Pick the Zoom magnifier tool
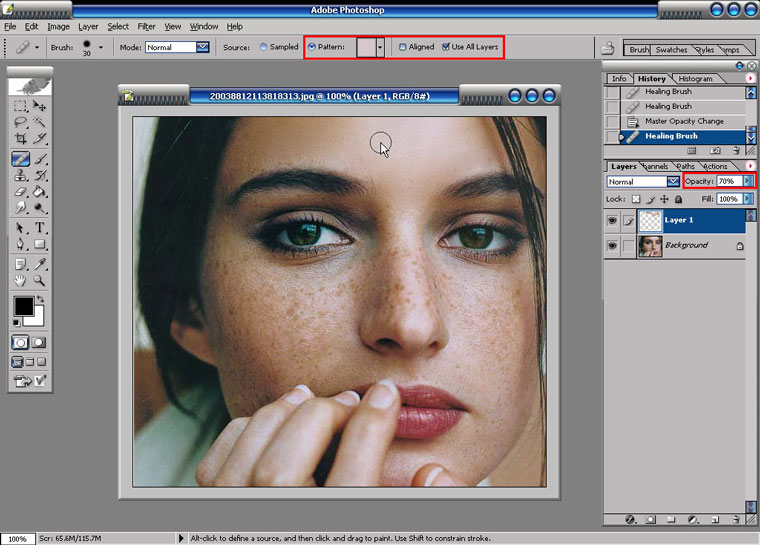Image resolution: width=760 pixels, height=545 pixels. (41, 281)
